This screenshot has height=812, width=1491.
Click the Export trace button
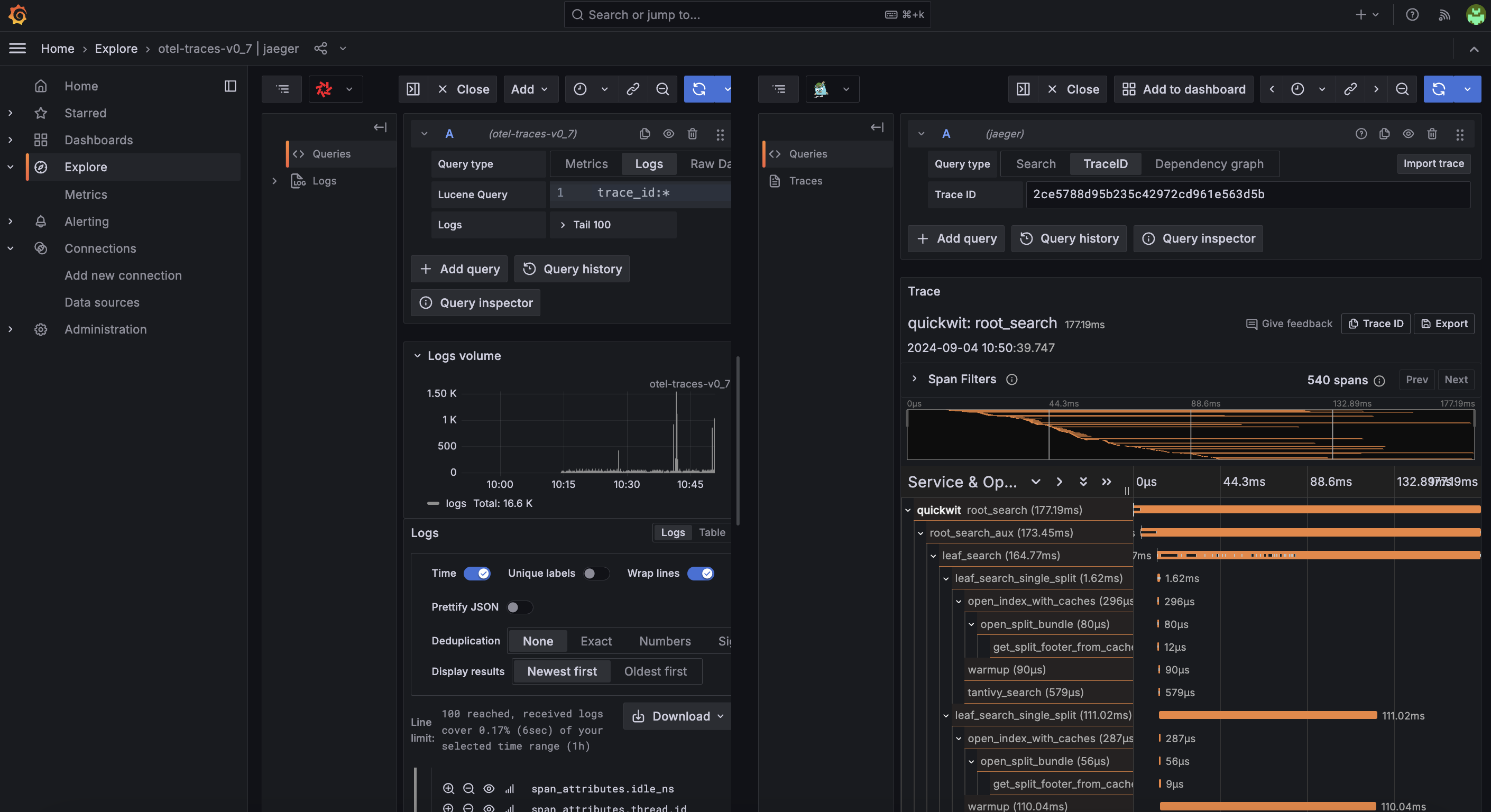point(1444,324)
